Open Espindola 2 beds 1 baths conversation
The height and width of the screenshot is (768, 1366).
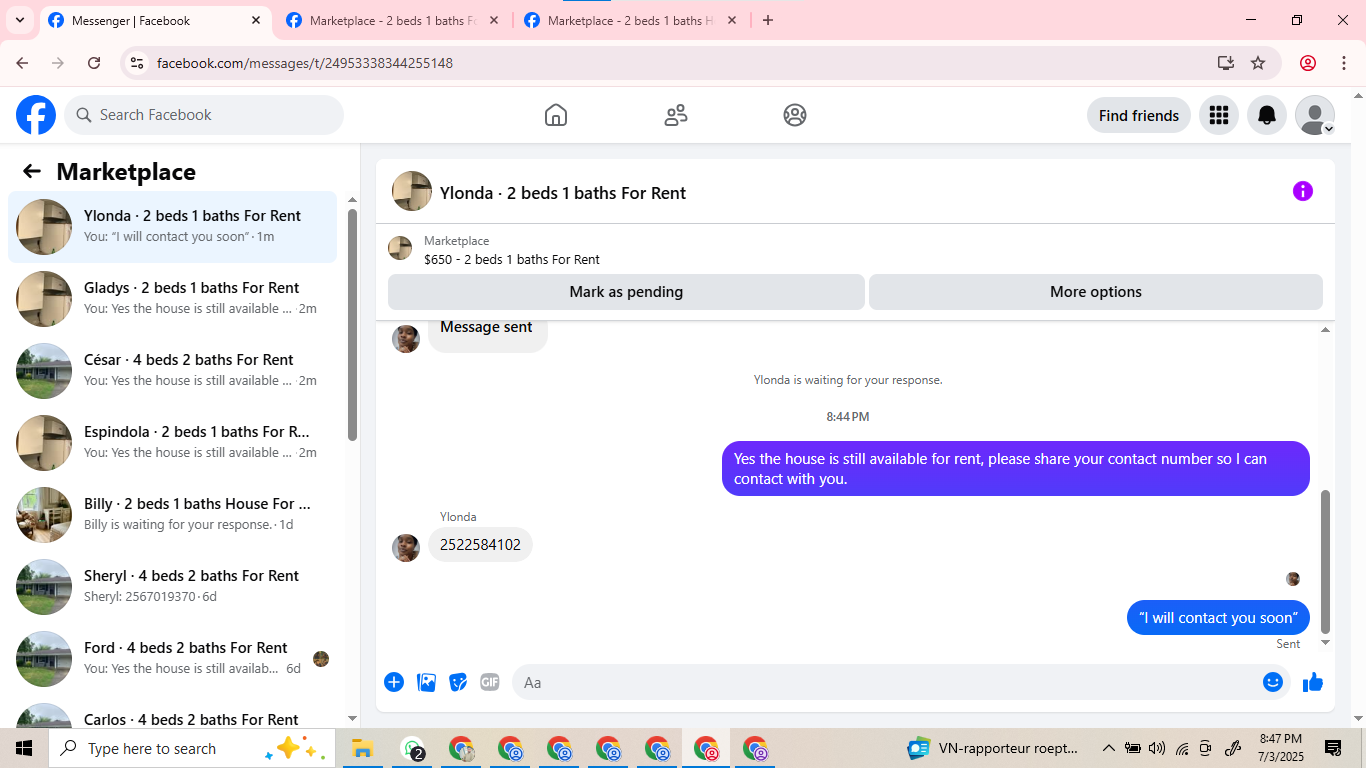[x=173, y=443]
